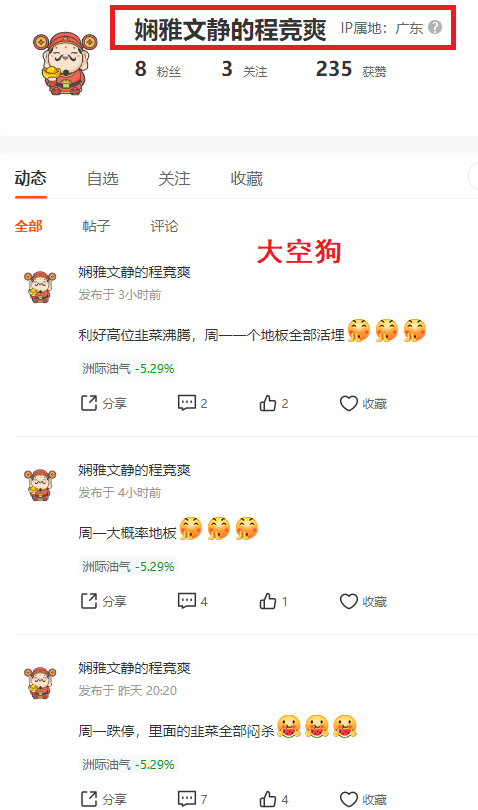The height and width of the screenshot is (810, 478).
Task: Like the 周一跌停 post with 4 likes
Action: point(273,799)
